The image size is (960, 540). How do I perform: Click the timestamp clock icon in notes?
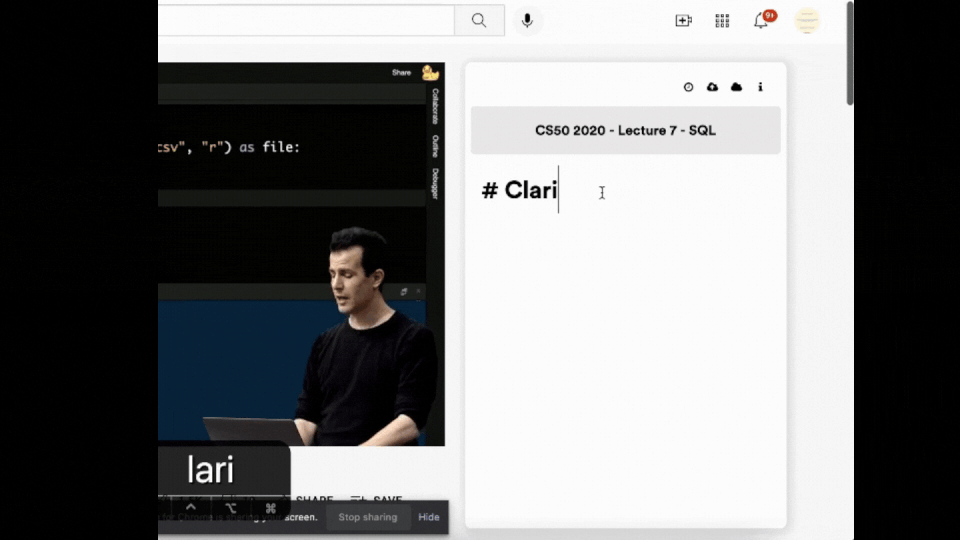point(688,87)
